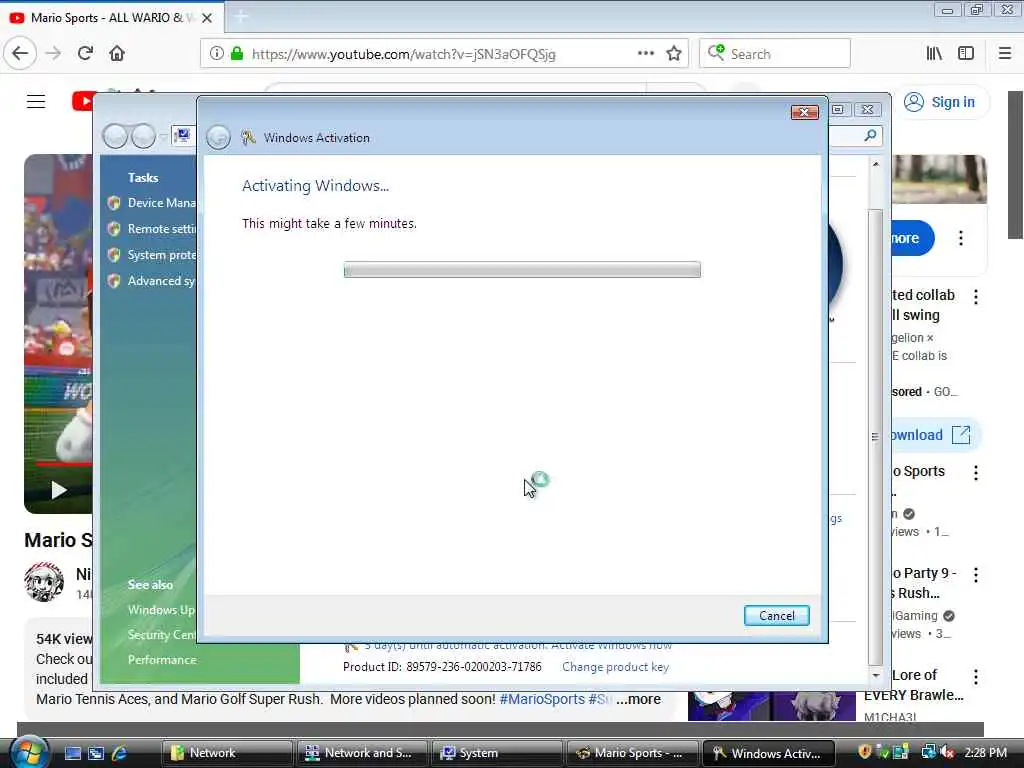Click Change product key link
Screen dimensions: 1024x768
click(x=615, y=667)
